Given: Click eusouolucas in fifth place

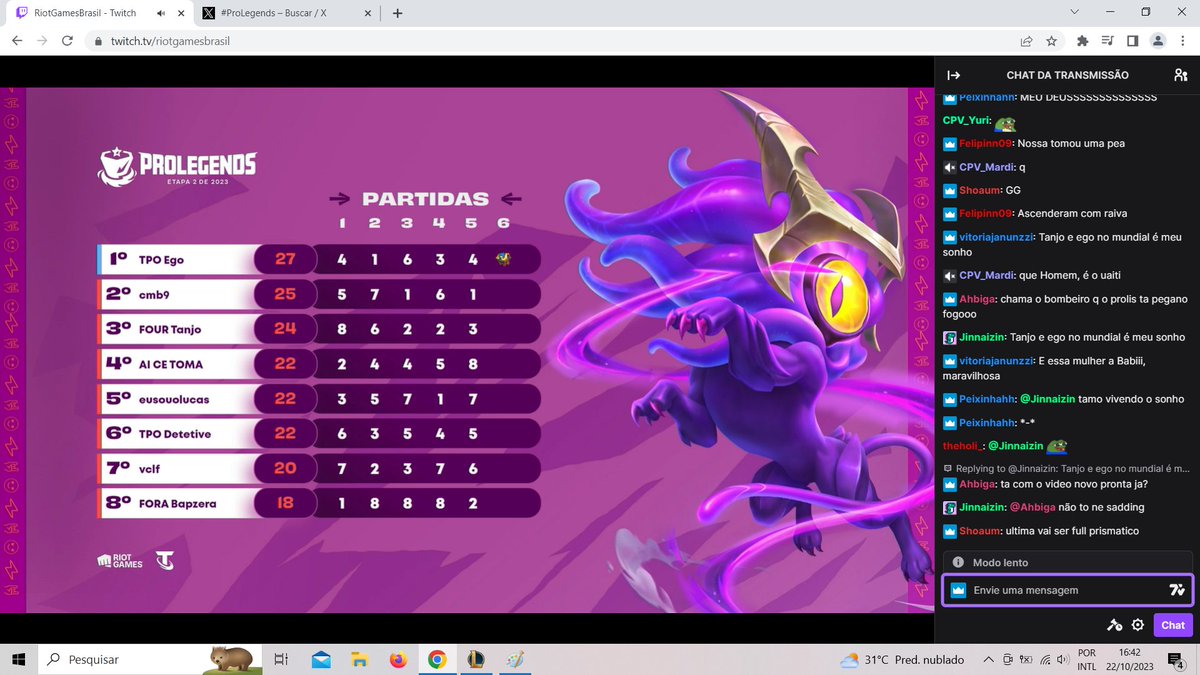Looking at the screenshot, I should coord(174,399).
